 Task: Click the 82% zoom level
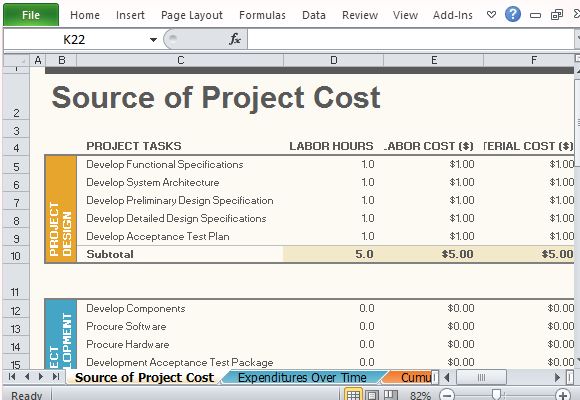click(420, 396)
